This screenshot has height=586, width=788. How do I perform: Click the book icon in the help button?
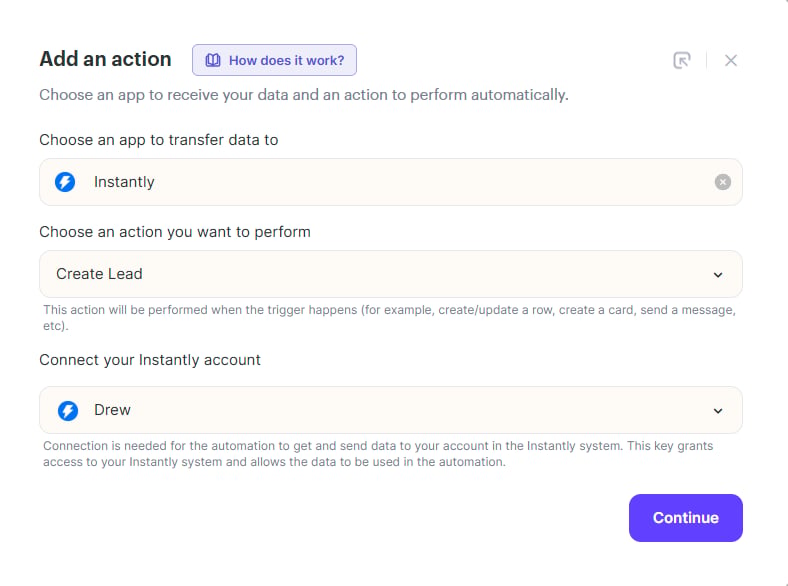coord(213,60)
